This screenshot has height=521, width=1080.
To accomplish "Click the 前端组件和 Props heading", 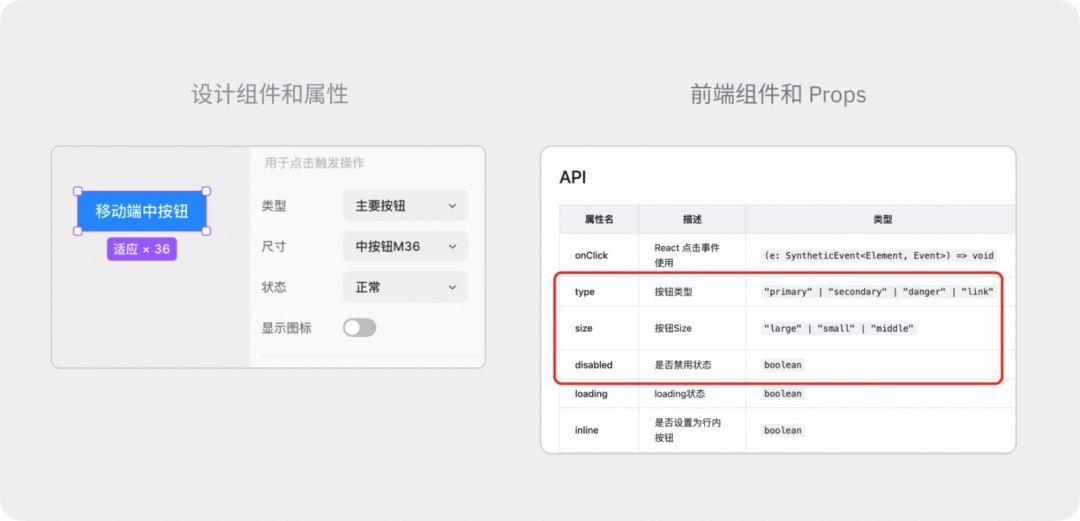I will [x=778, y=94].
